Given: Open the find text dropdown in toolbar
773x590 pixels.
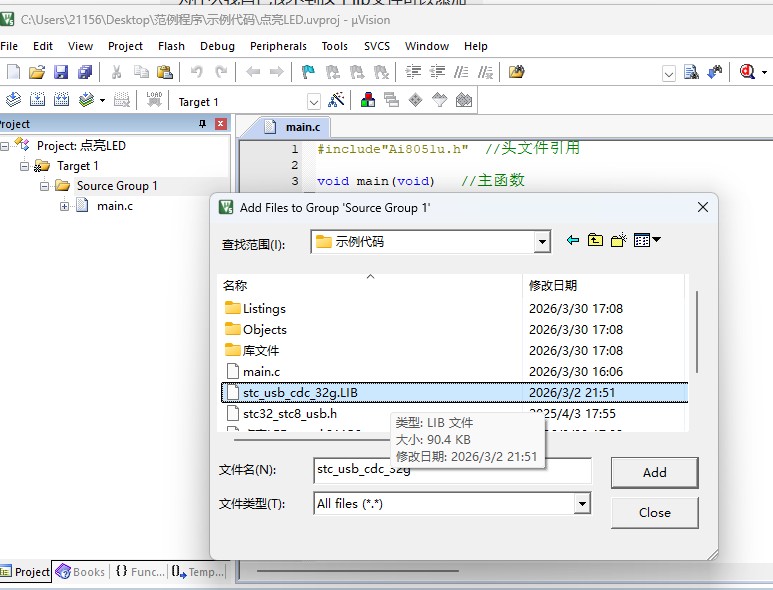Looking at the screenshot, I should click(668, 74).
